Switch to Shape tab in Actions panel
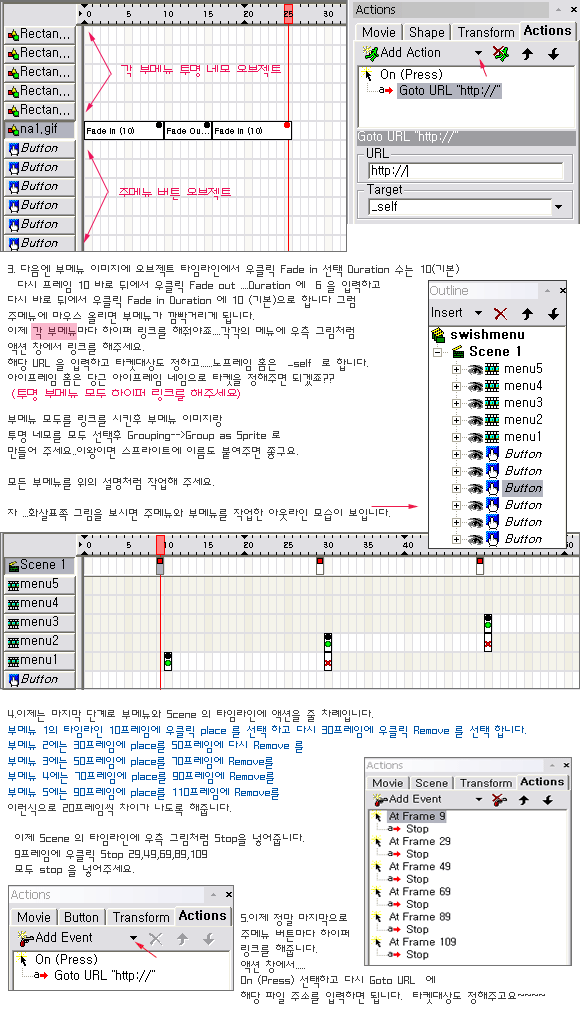This screenshot has width=580, height=1010. (x=427, y=32)
